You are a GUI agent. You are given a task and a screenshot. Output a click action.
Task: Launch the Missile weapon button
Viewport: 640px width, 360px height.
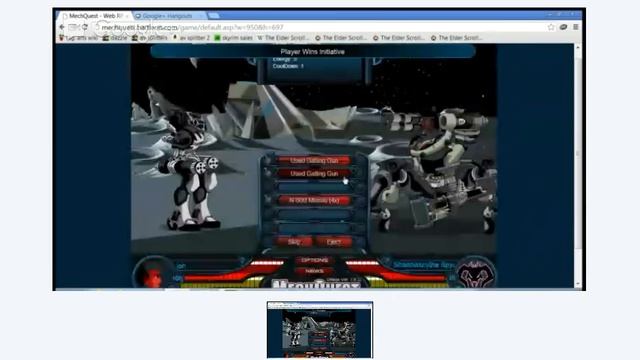coord(314,200)
